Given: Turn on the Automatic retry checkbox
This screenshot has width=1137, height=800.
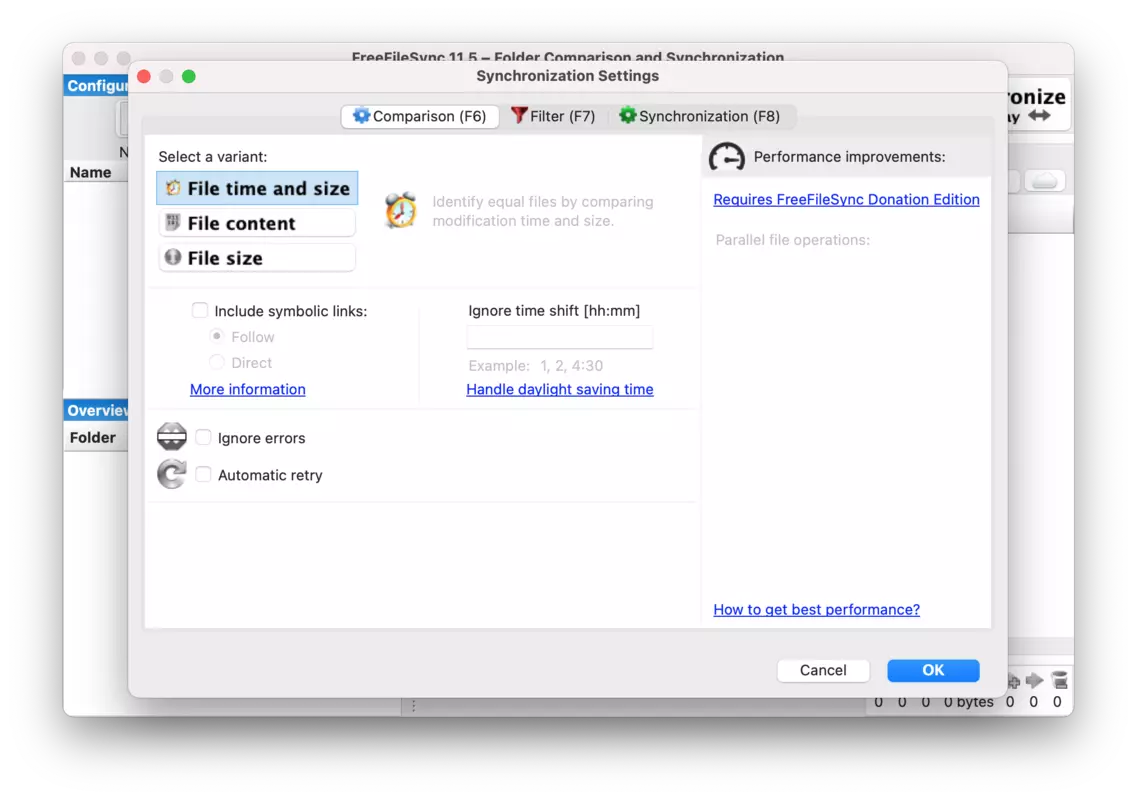Looking at the screenshot, I should tap(203, 474).
